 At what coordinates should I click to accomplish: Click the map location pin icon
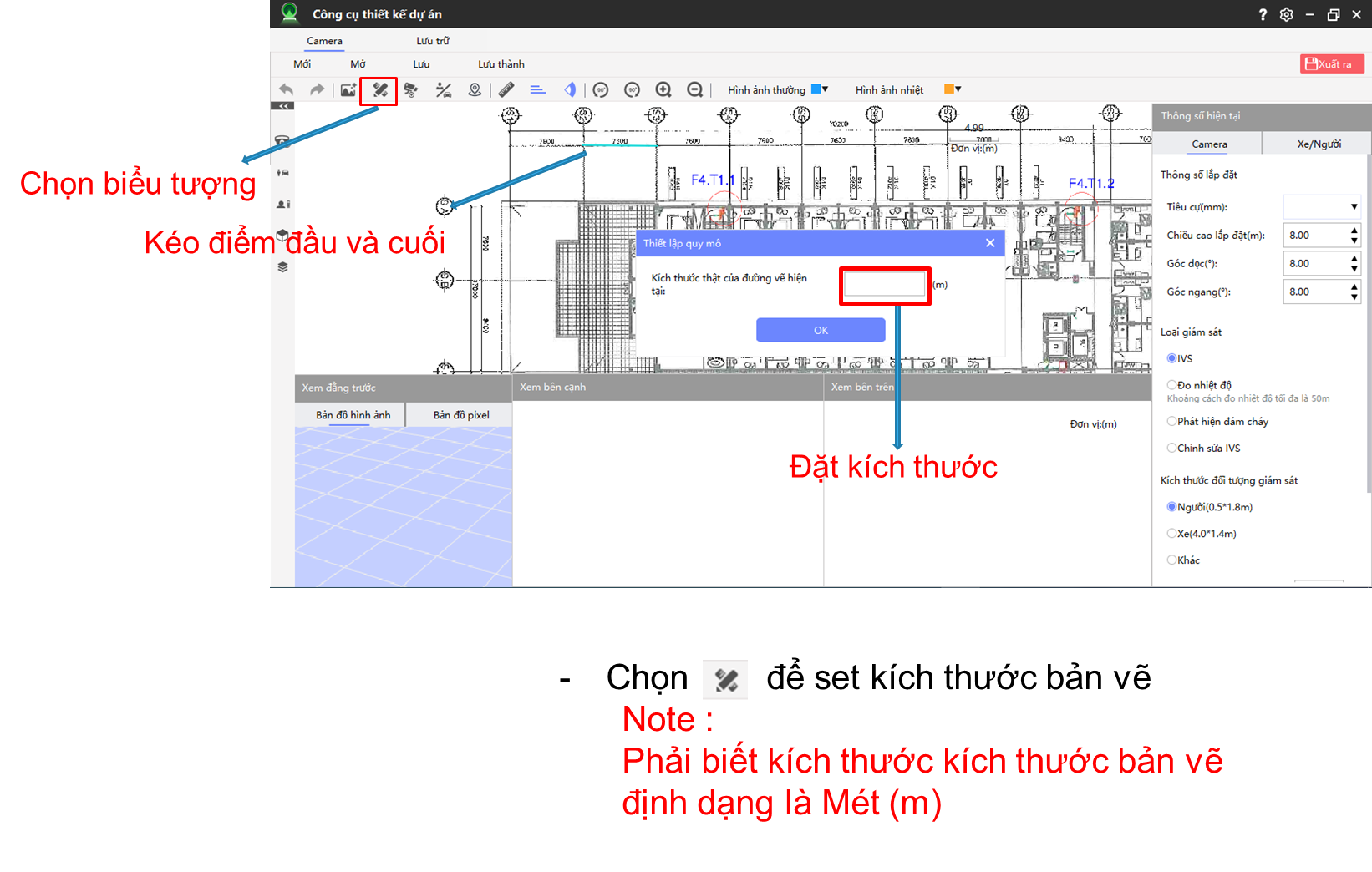475,90
